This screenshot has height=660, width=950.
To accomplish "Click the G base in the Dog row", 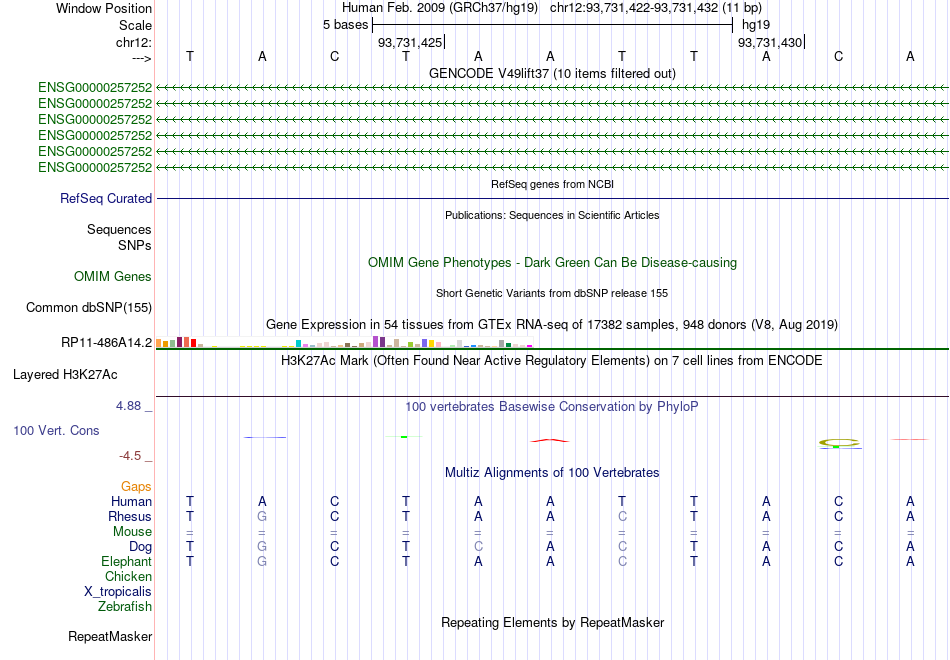I will [262, 547].
